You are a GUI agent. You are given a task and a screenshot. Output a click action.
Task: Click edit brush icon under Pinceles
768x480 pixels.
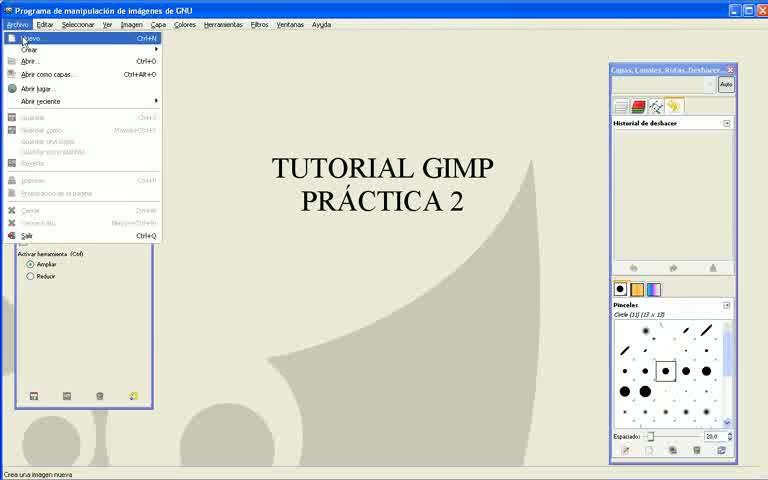click(x=625, y=451)
